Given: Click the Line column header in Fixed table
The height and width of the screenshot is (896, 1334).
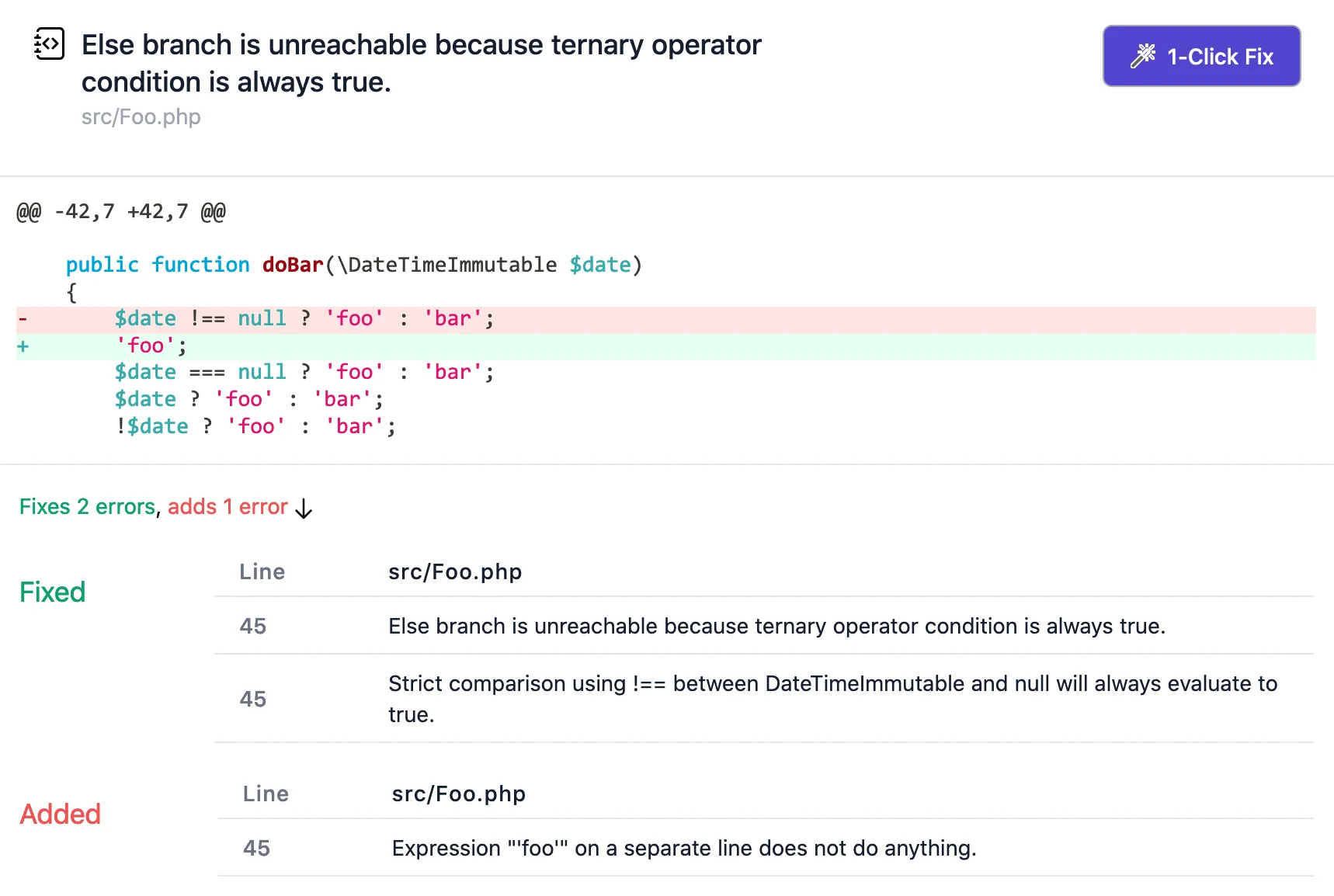Looking at the screenshot, I should click(x=262, y=571).
